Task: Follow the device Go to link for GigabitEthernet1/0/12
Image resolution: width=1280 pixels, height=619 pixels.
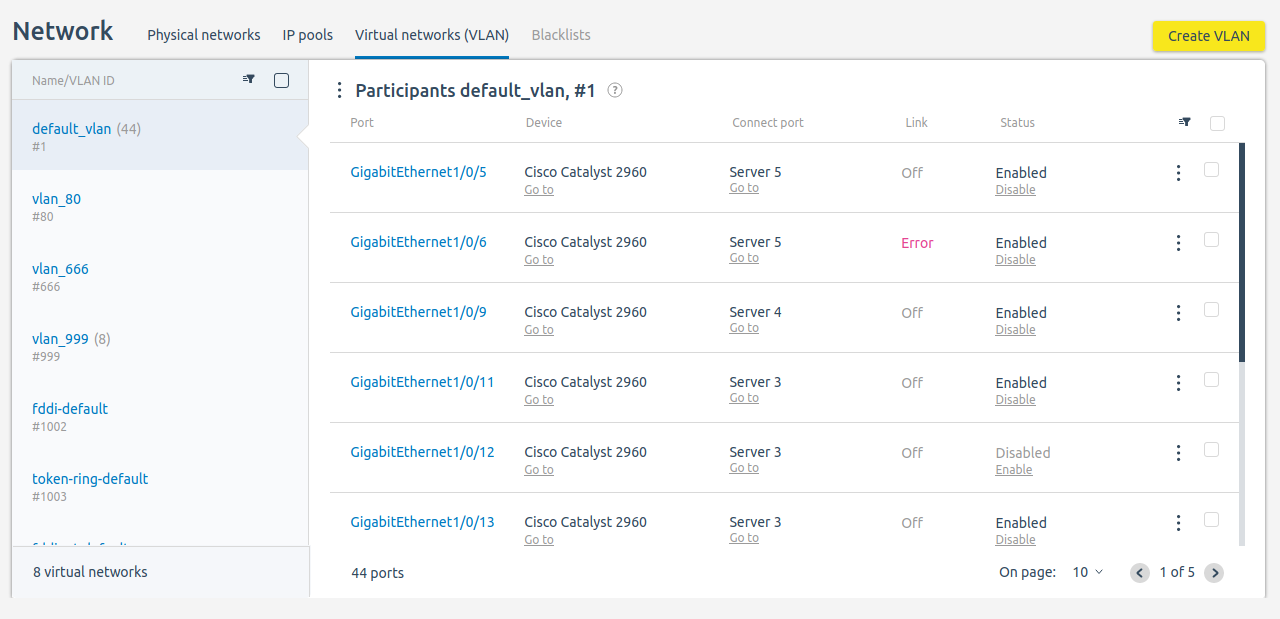Action: click(539, 470)
